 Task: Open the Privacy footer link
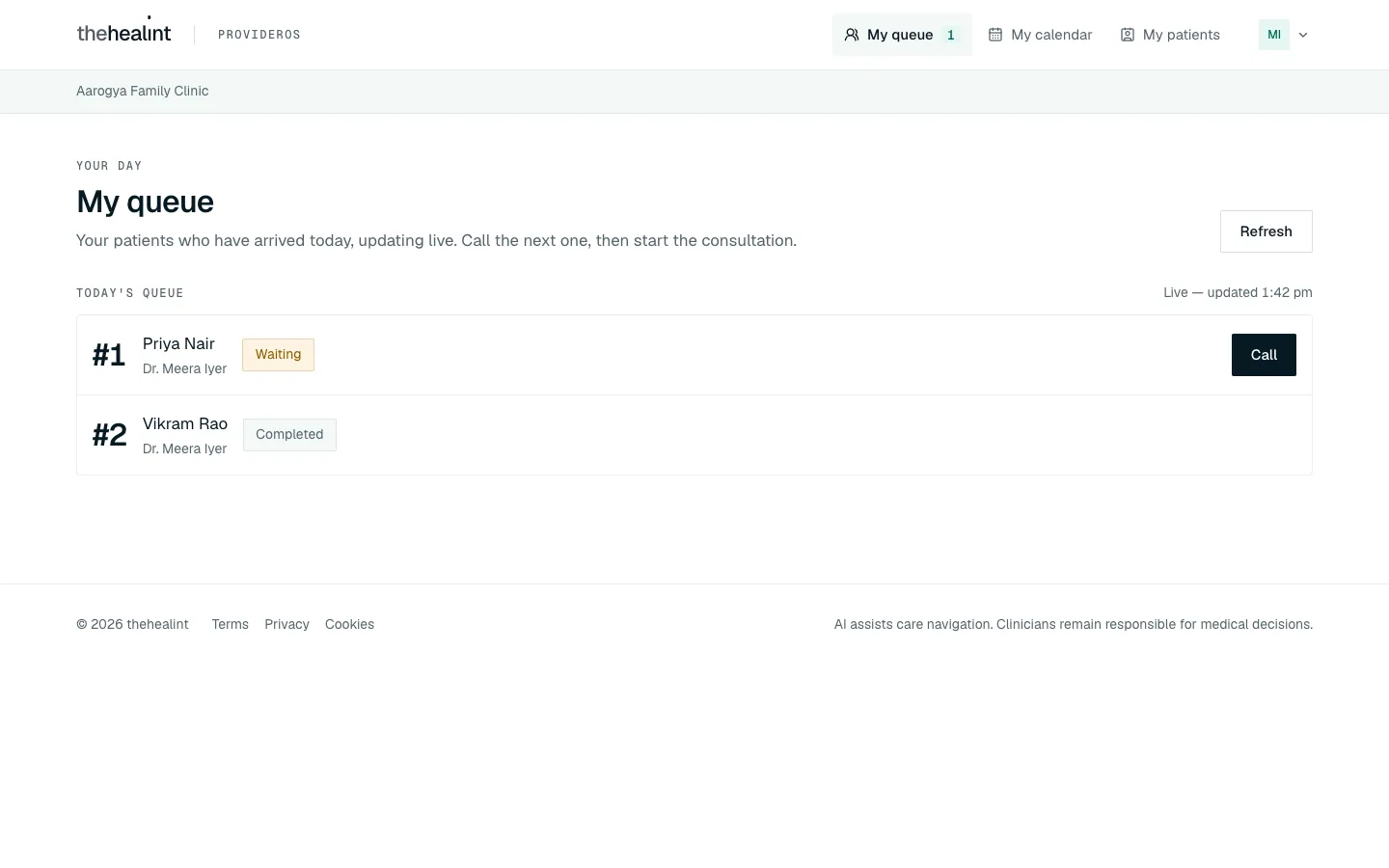coord(286,624)
